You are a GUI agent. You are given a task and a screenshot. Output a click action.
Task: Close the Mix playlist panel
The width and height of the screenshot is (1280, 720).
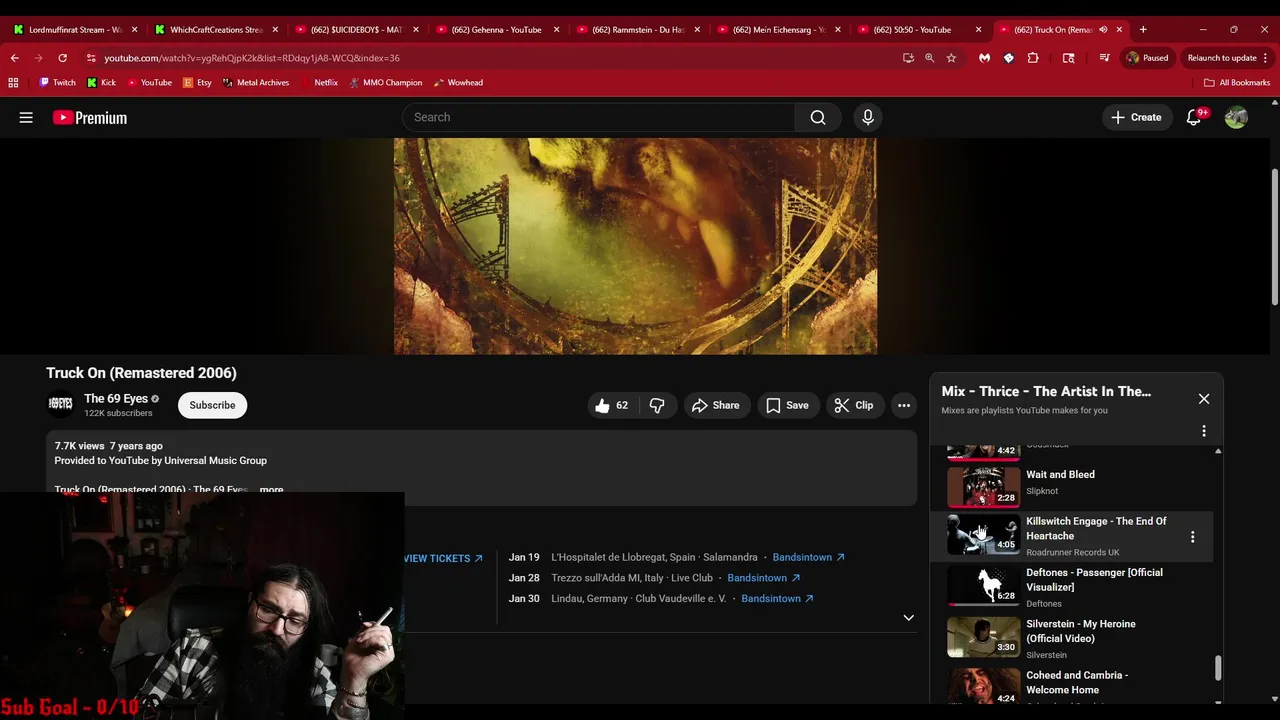pos(1204,399)
